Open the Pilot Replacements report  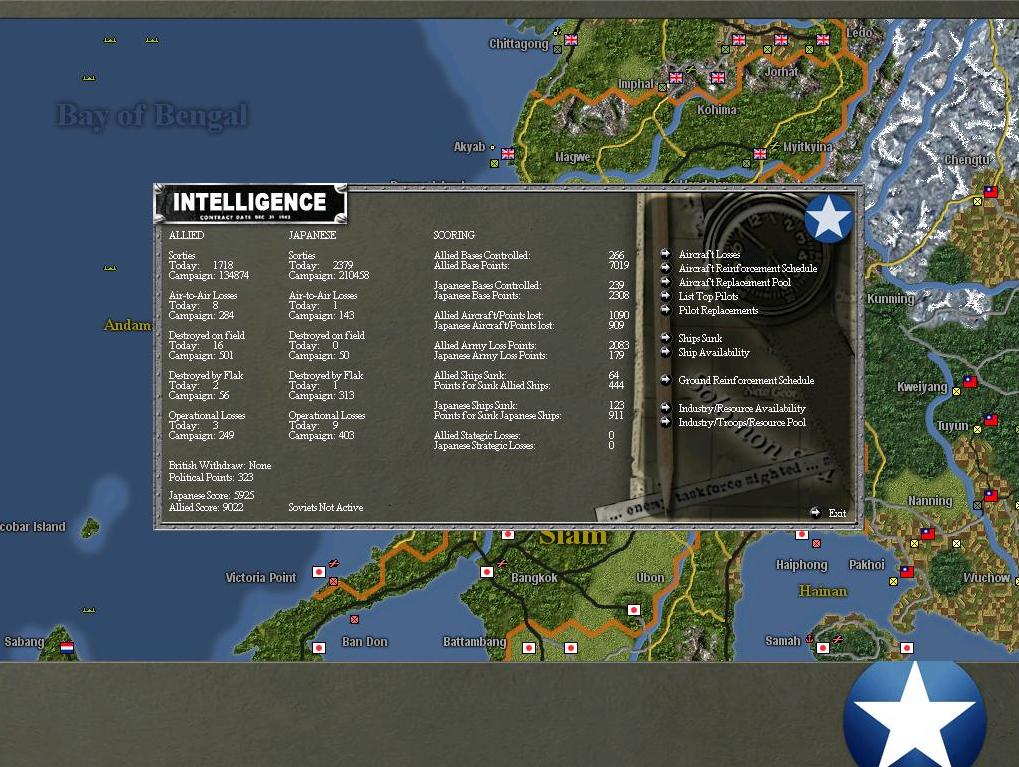pos(718,310)
